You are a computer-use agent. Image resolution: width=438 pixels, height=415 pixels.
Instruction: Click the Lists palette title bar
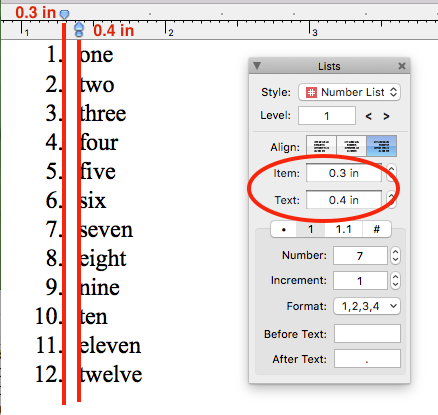[x=329, y=66]
